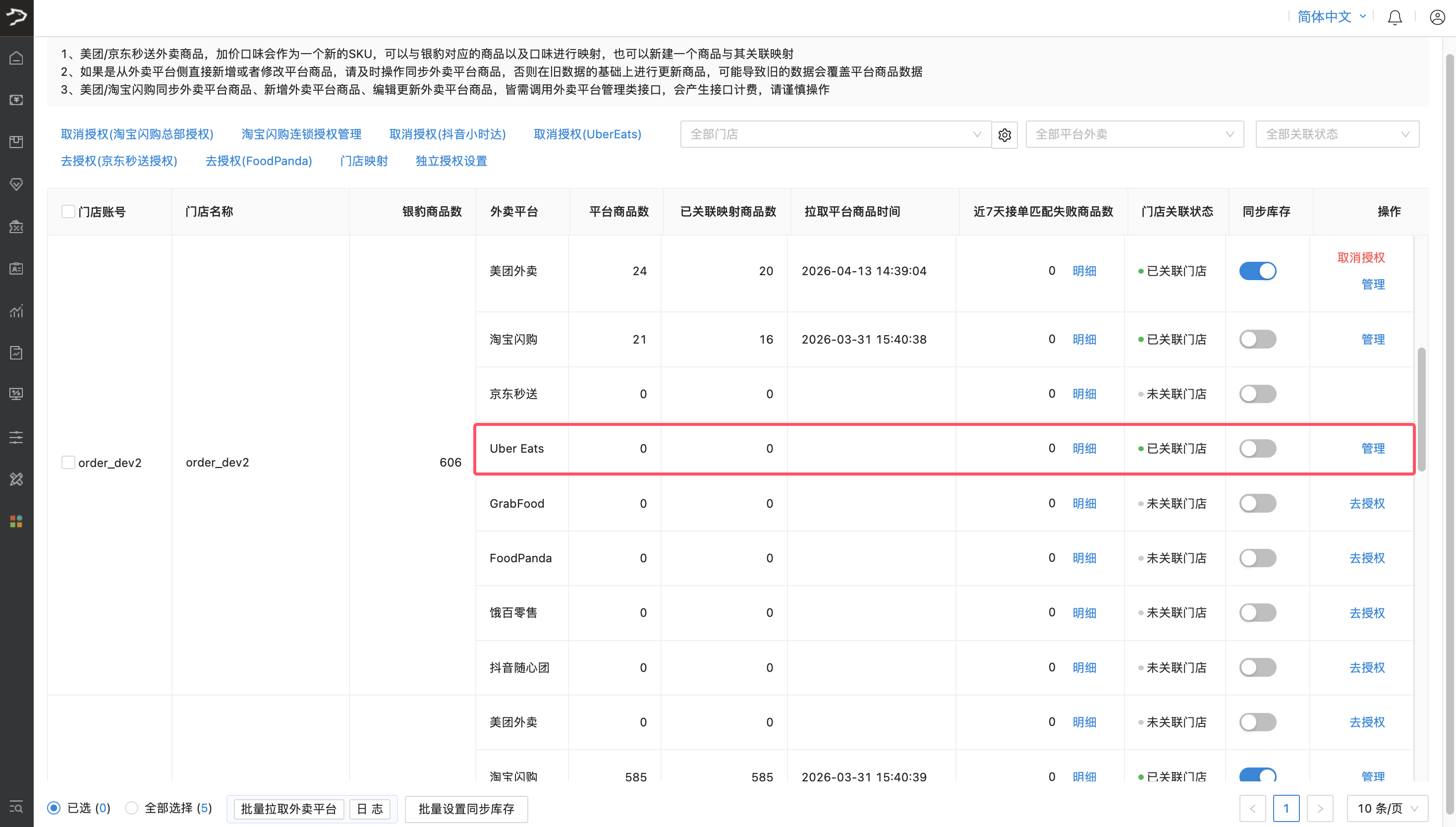1456x827 pixels.
Task: Toggle 同步库存 switch for 饿百零售 row
Action: [x=1257, y=612]
